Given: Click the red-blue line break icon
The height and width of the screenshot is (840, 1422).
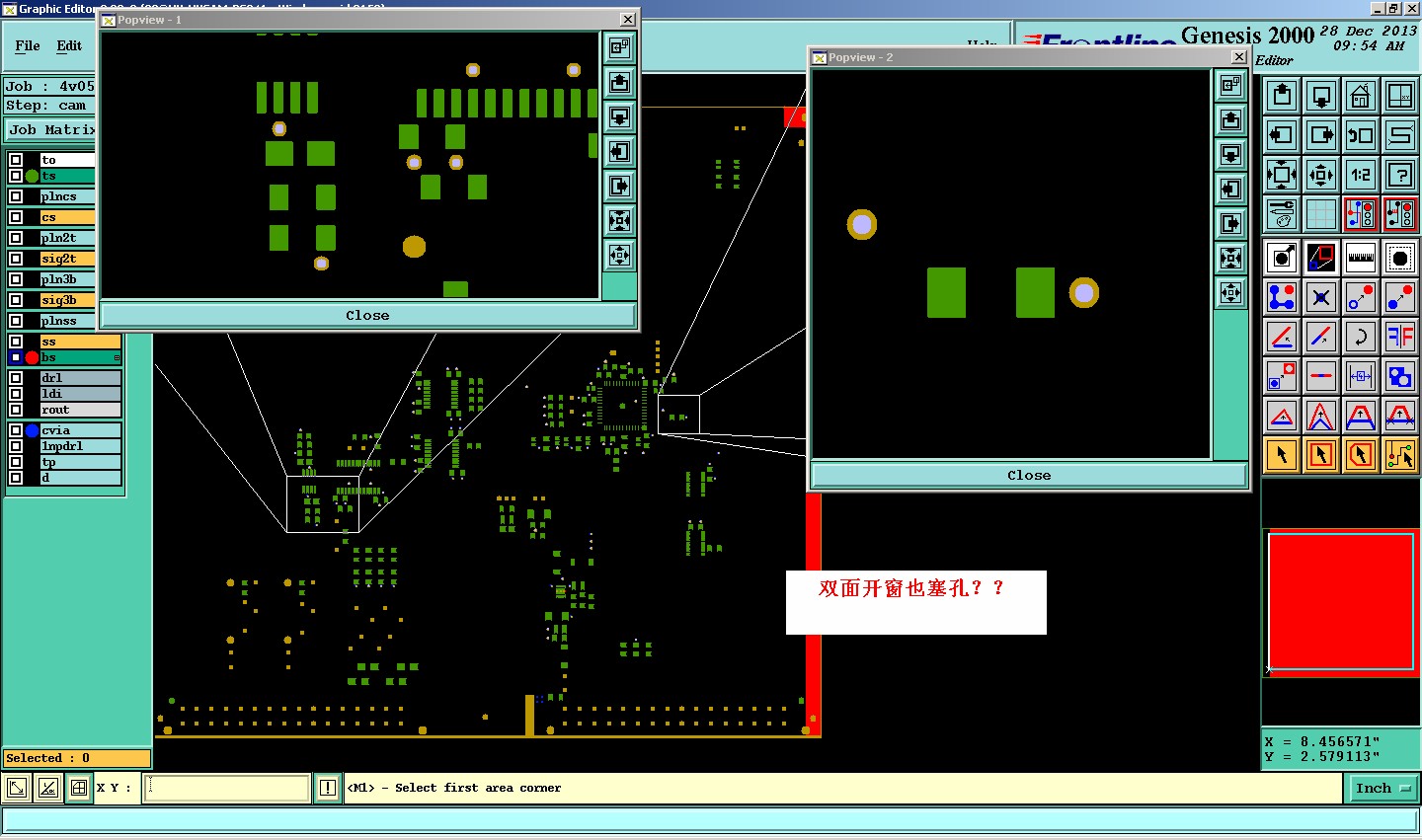Looking at the screenshot, I should tap(1321, 376).
